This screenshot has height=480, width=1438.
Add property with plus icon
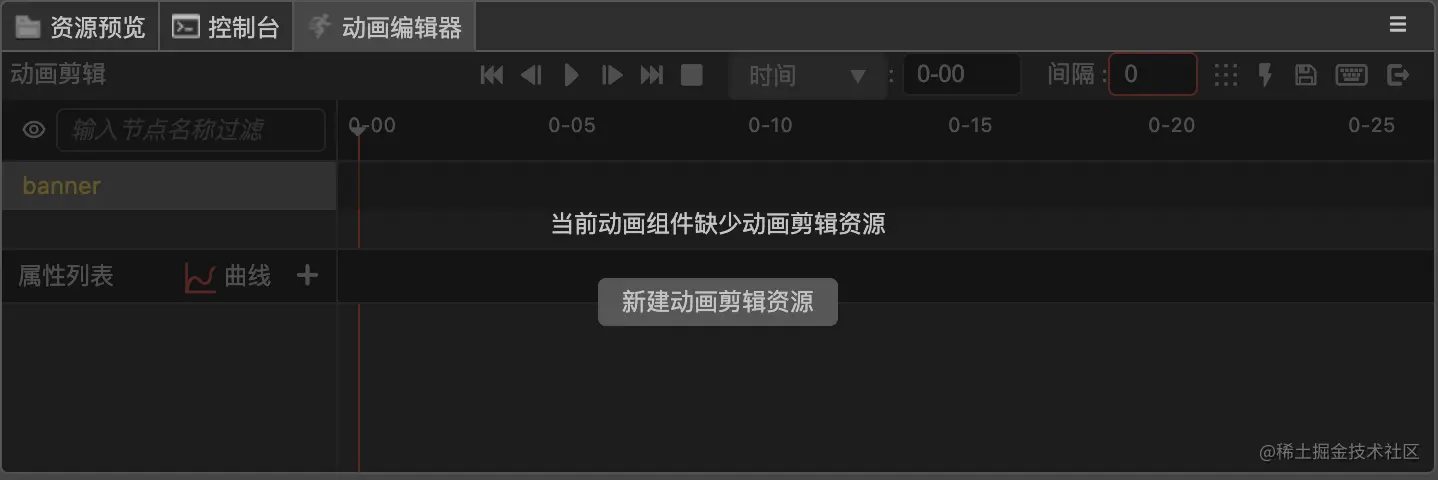307,275
